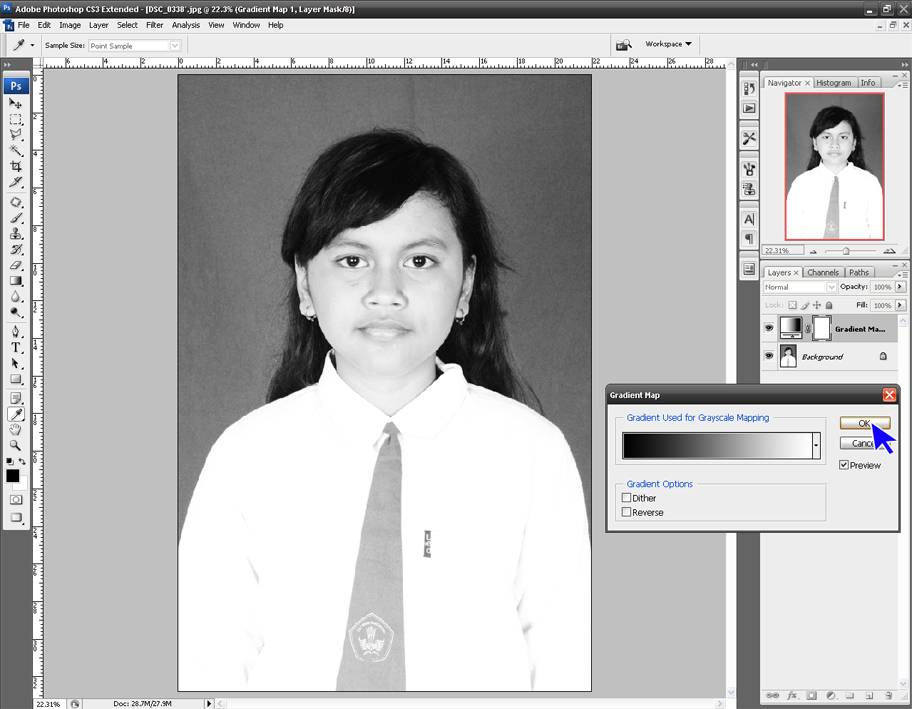Screen dimensions: 912x709
Task: Open the gradient preset dropdown arrow
Action: pyautogui.click(x=816, y=445)
